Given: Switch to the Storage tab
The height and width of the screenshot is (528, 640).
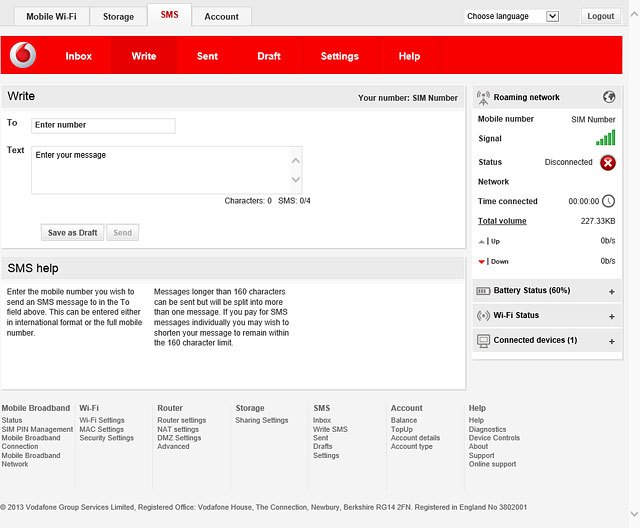Looking at the screenshot, I should (118, 16).
